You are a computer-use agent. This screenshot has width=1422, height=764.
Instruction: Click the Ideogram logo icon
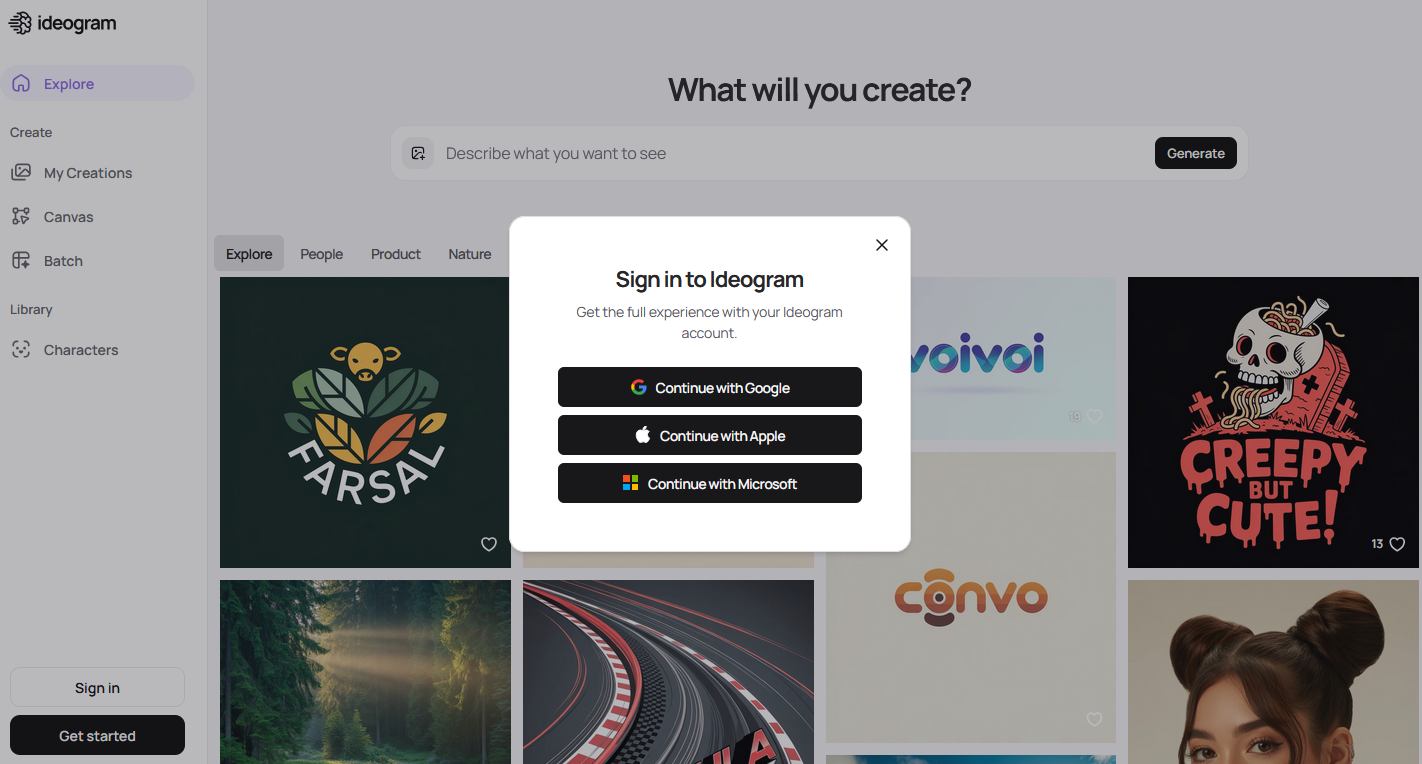pyautogui.click(x=20, y=23)
